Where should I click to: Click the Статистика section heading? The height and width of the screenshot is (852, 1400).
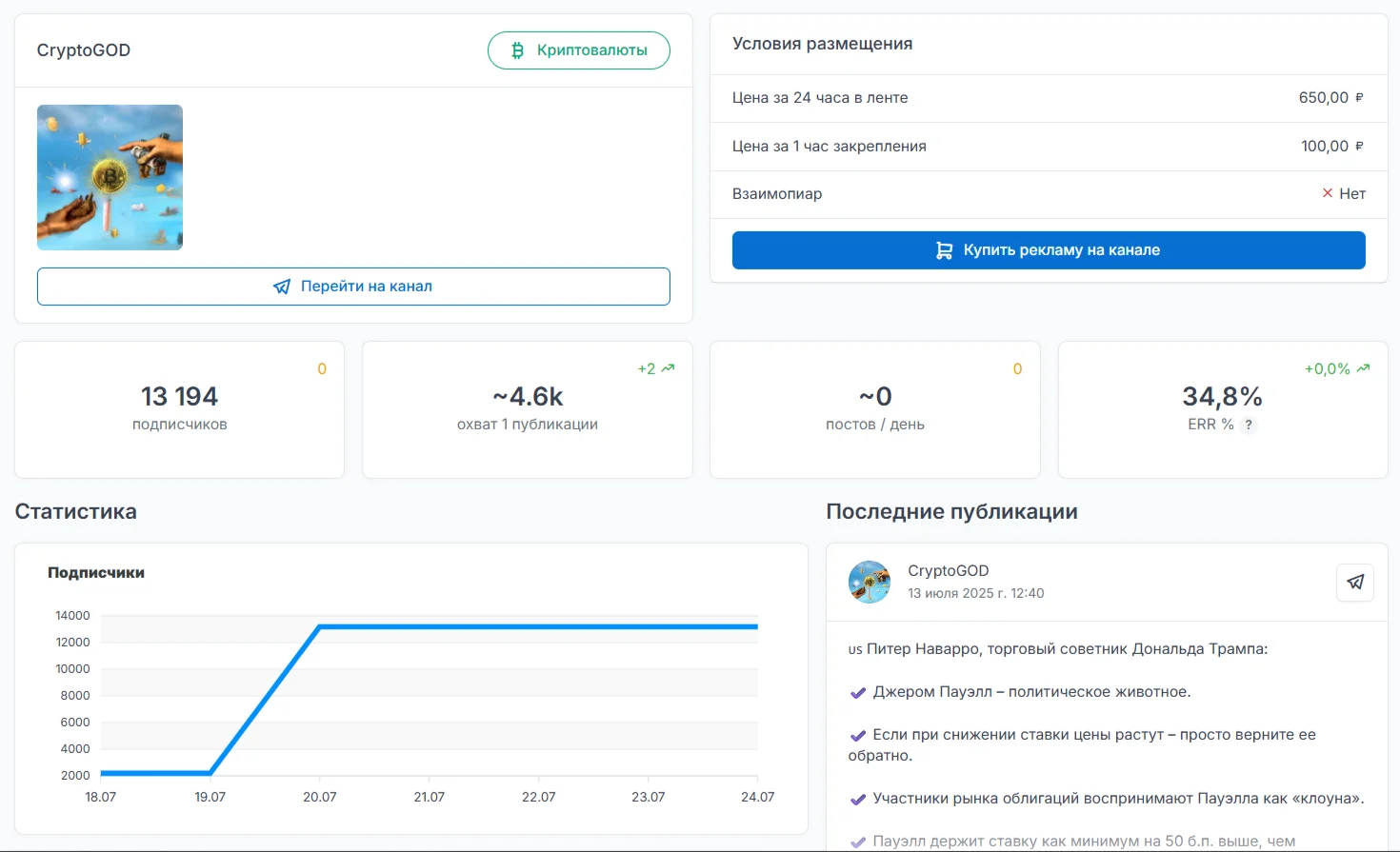point(76,511)
